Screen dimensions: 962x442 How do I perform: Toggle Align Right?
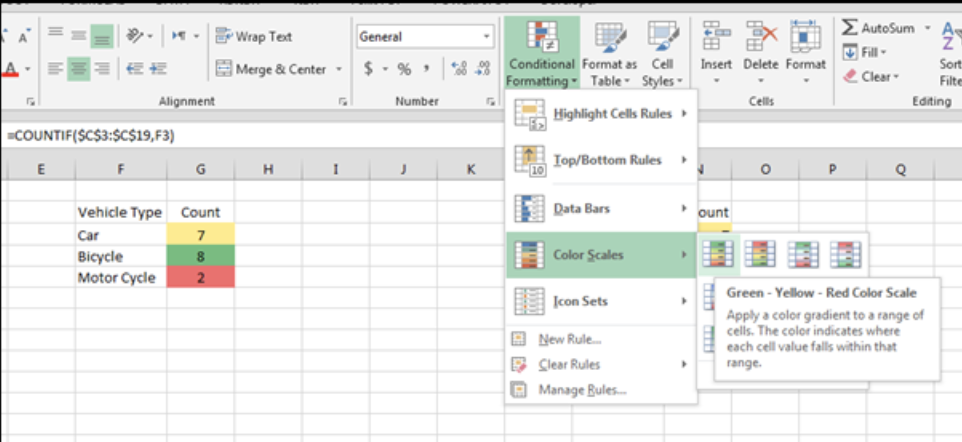point(102,69)
